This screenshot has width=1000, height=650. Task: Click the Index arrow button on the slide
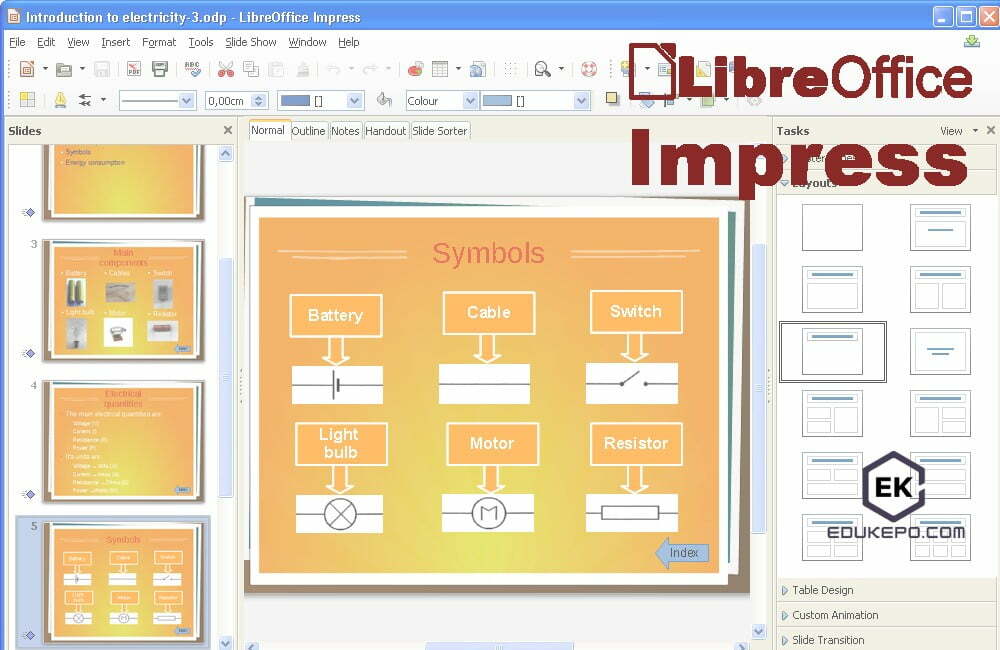point(682,552)
